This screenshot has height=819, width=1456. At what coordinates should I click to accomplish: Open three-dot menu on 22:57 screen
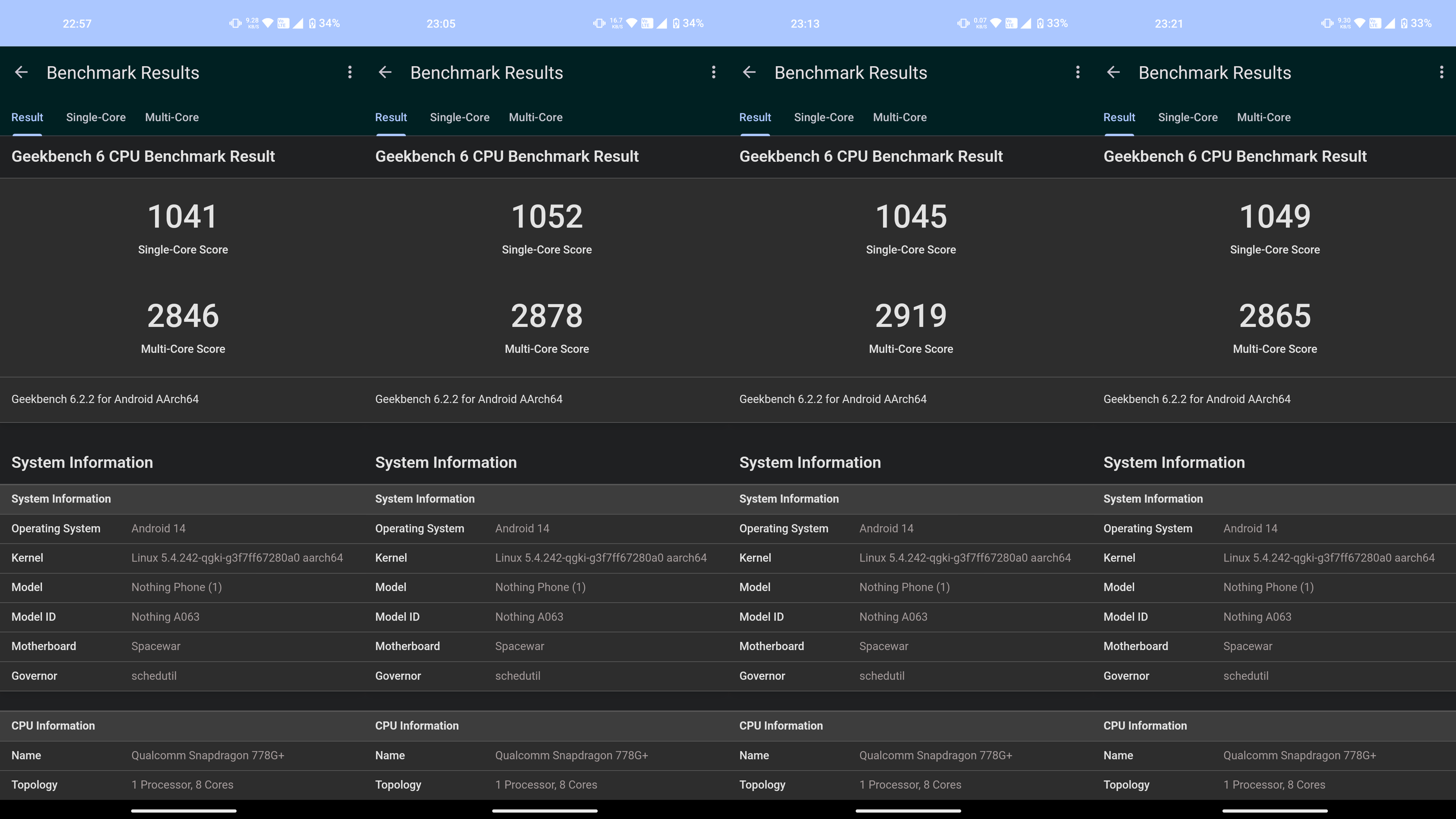pos(350,72)
